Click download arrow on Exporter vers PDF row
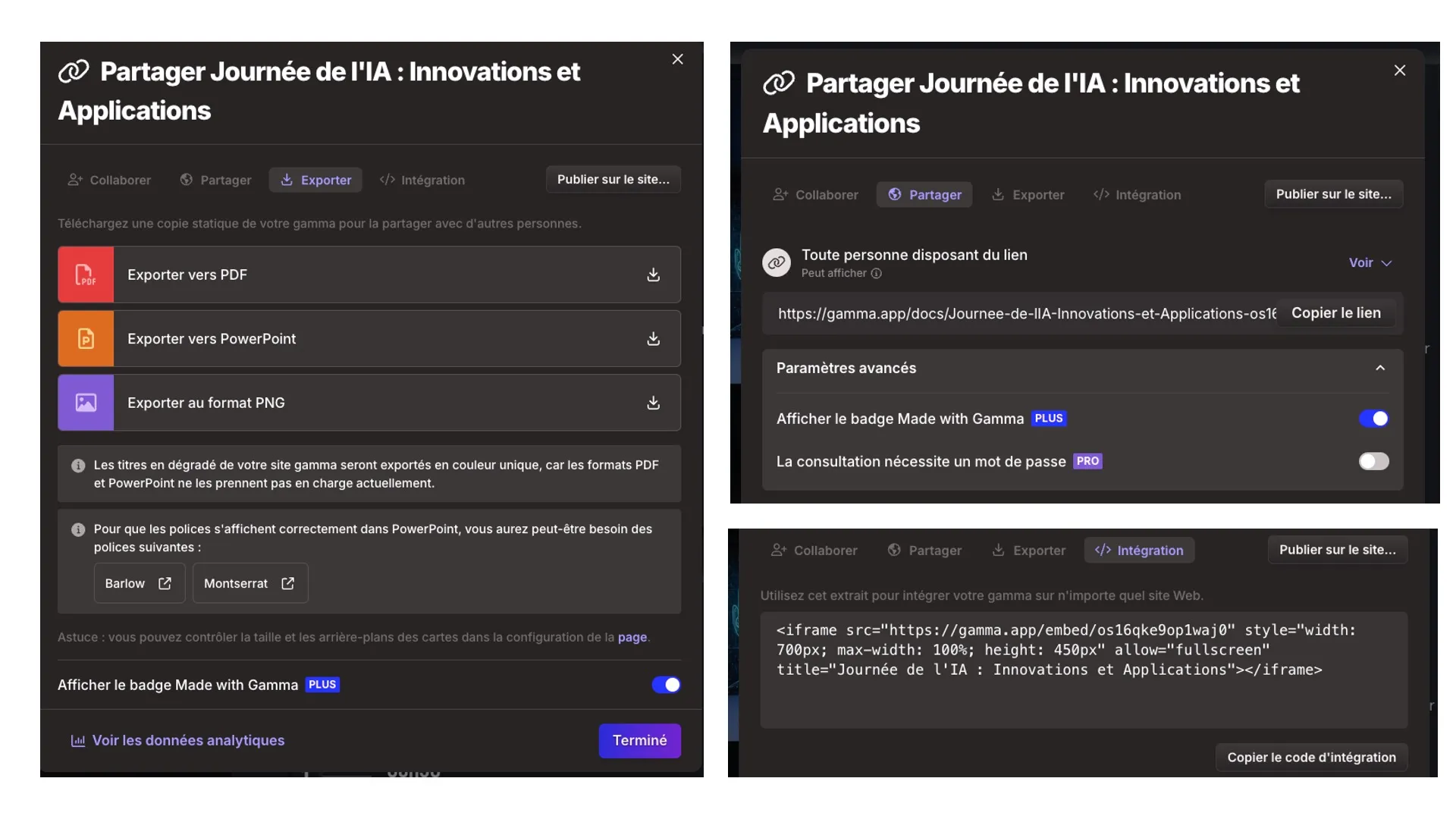This screenshot has width=1456, height=819. click(x=653, y=275)
